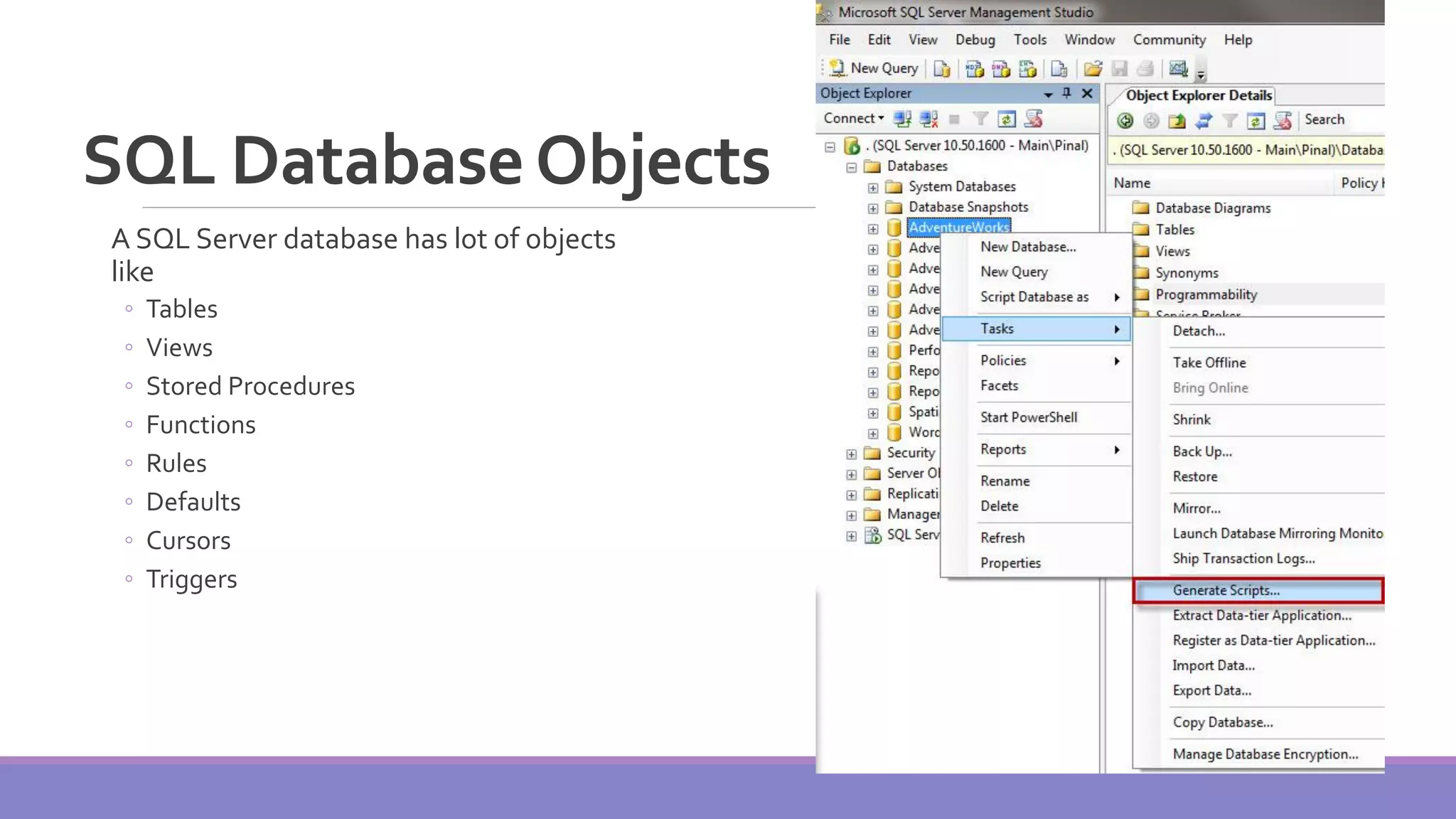Viewport: 1456px width, 819px height.
Task: Choose New Database... from context menu
Action: click(x=1037, y=247)
